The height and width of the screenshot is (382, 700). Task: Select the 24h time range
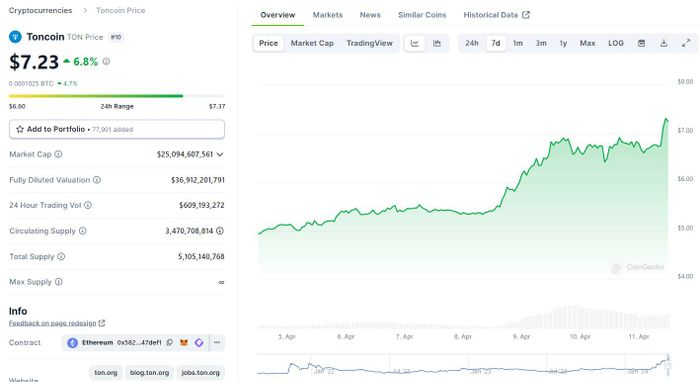click(x=472, y=43)
